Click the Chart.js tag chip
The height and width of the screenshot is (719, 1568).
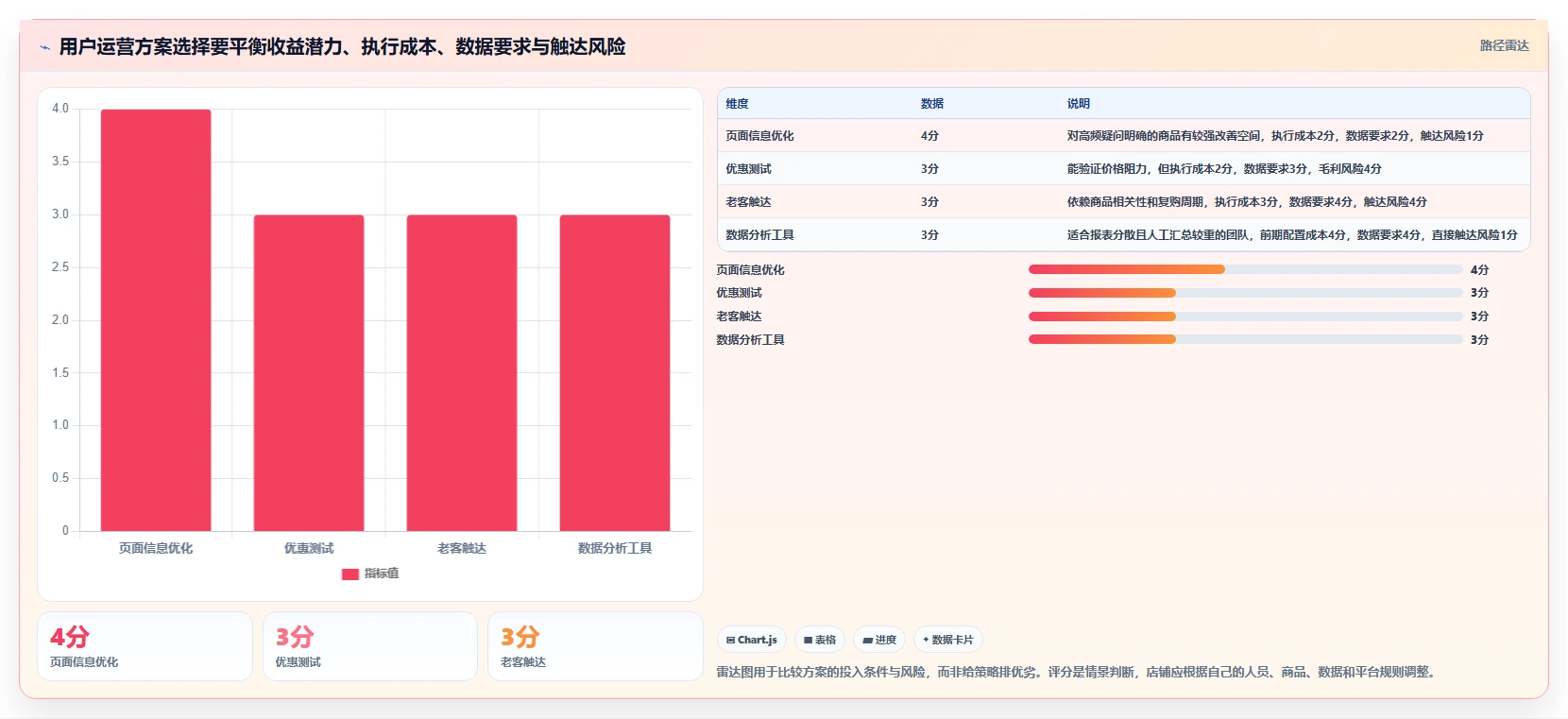(x=752, y=640)
